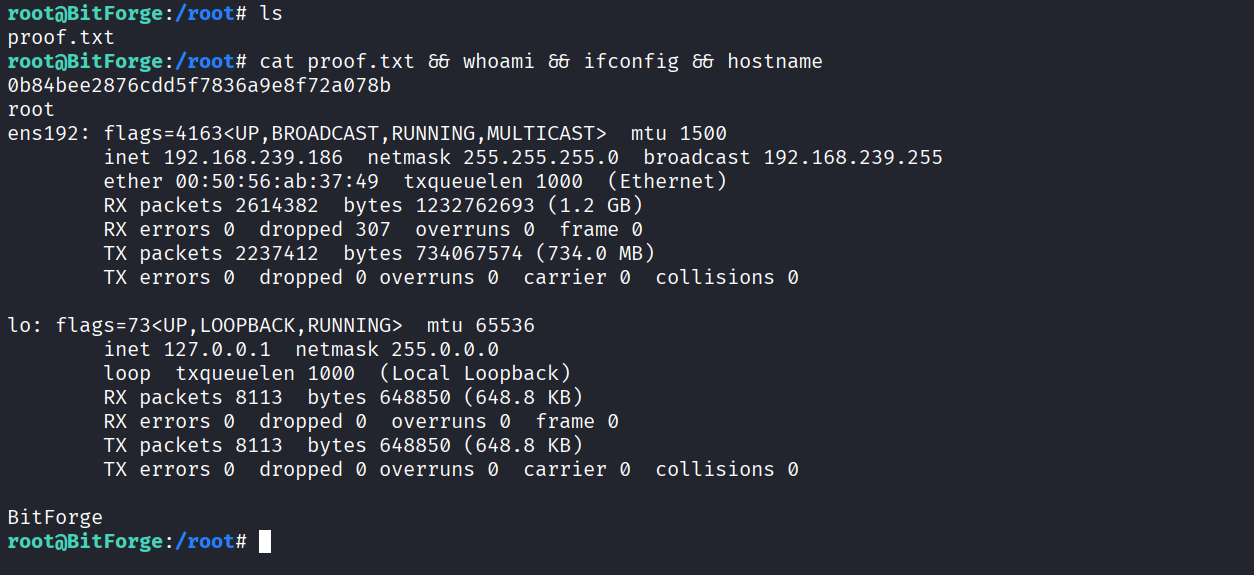1254x575 pixels.
Task: Click the whoami output line "root"
Action: (x=31, y=110)
